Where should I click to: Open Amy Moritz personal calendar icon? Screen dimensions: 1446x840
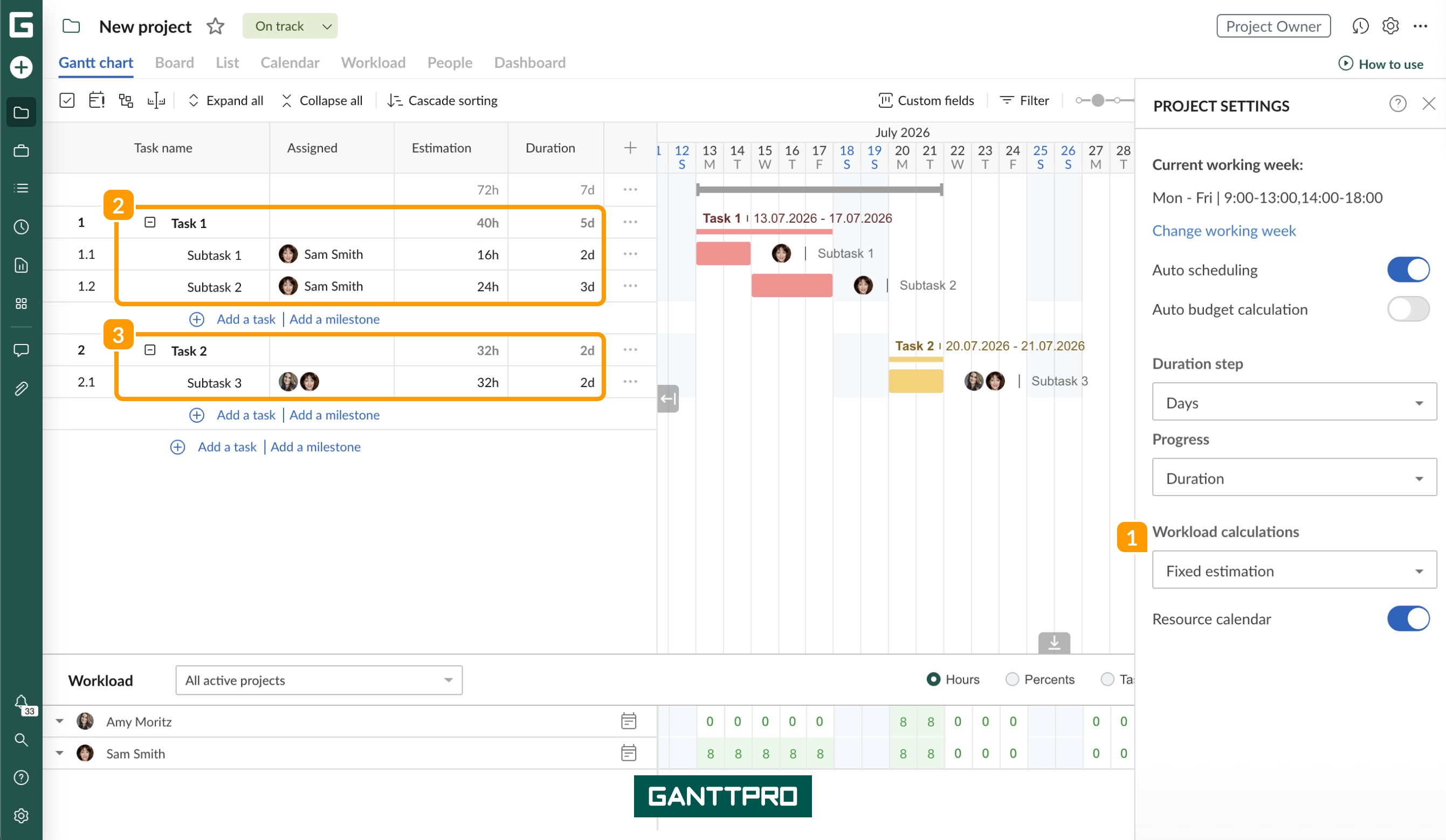(x=628, y=721)
